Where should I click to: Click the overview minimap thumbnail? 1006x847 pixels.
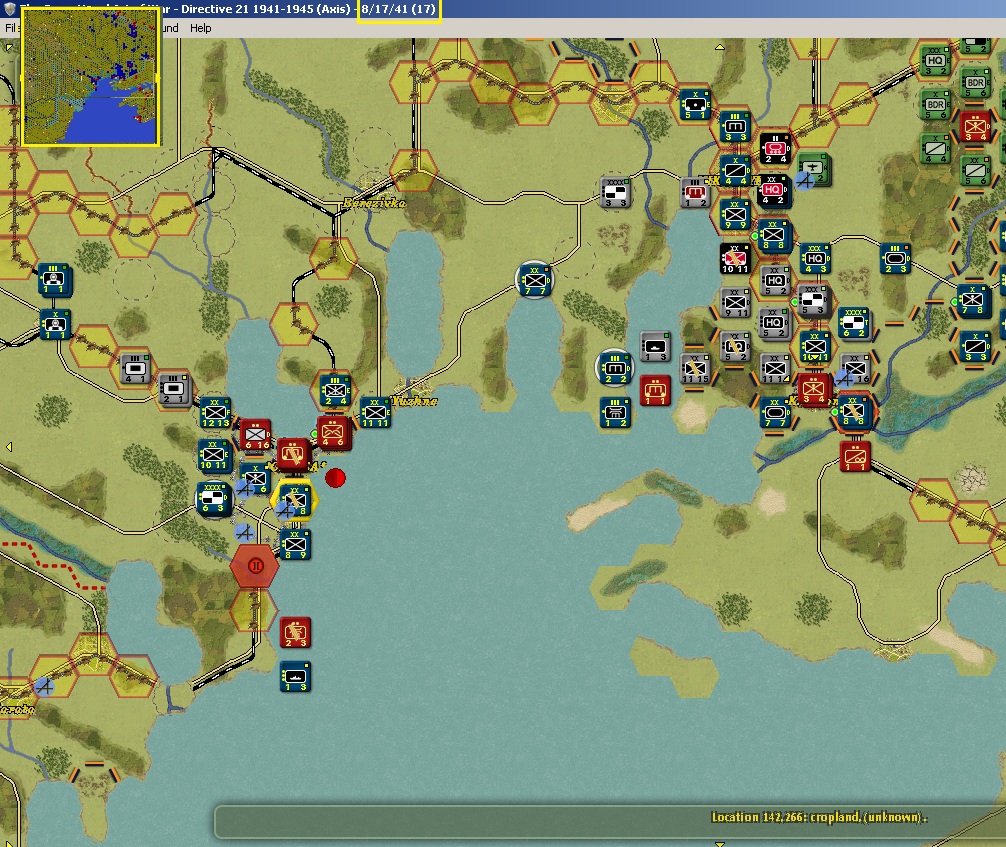90,76
